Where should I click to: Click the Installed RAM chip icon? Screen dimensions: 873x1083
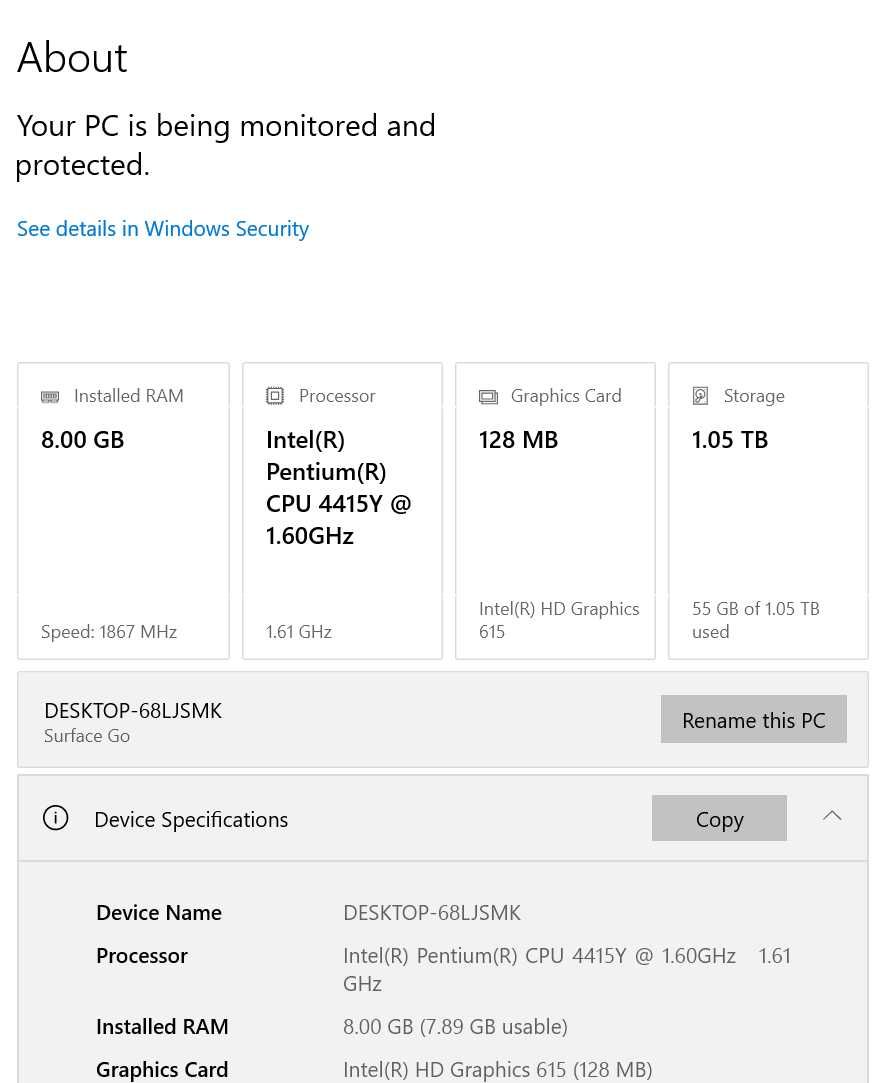click(x=50, y=396)
